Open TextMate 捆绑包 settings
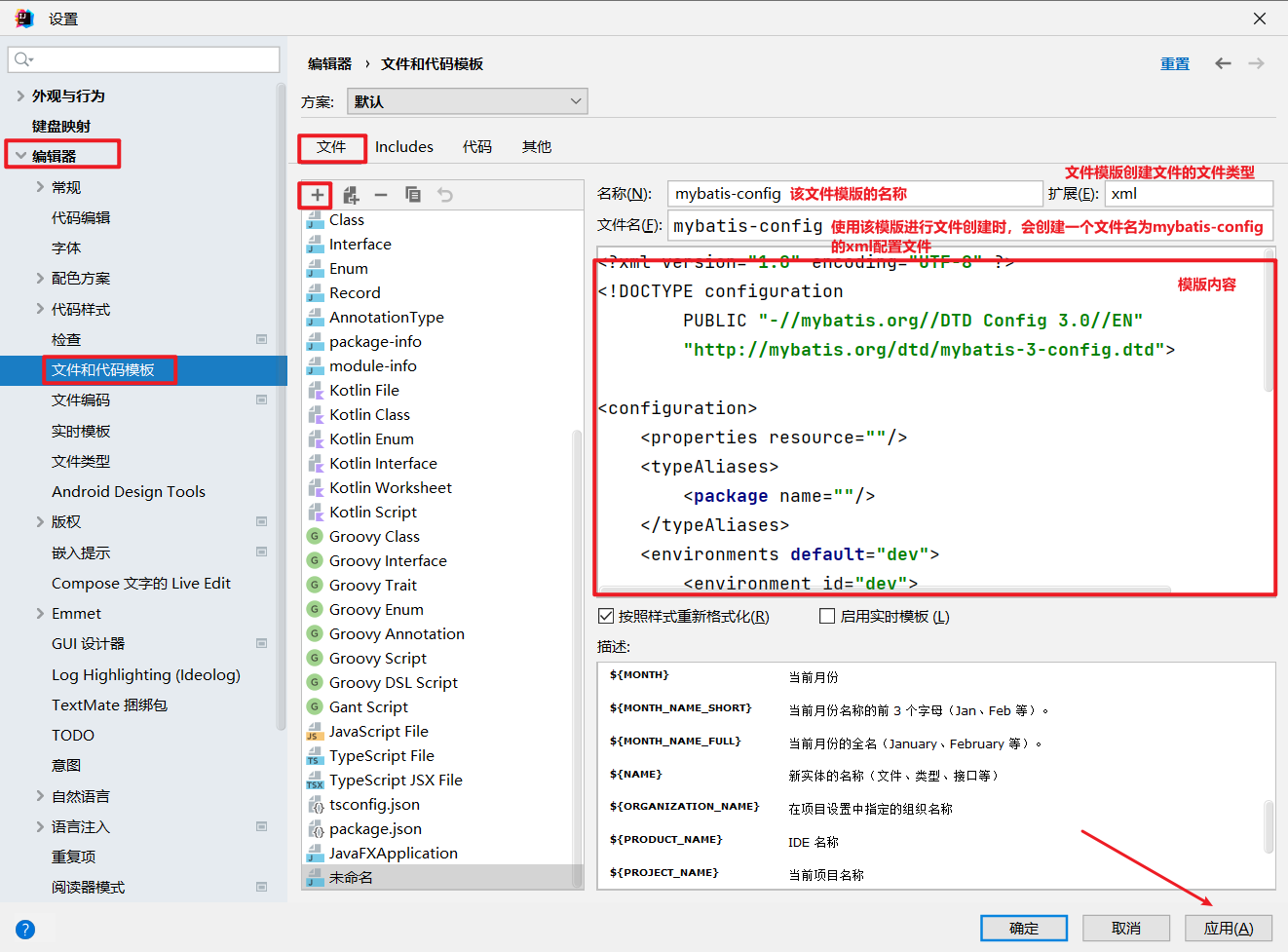 coord(109,704)
